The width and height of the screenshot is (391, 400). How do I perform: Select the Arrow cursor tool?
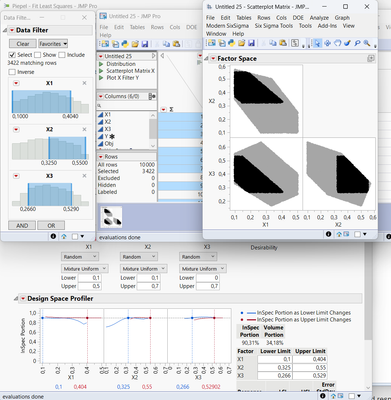tap(317, 43)
